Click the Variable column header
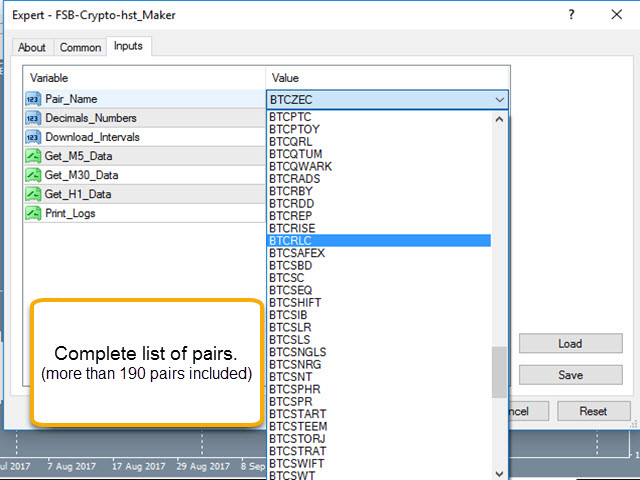640x480 pixels. tap(144, 78)
